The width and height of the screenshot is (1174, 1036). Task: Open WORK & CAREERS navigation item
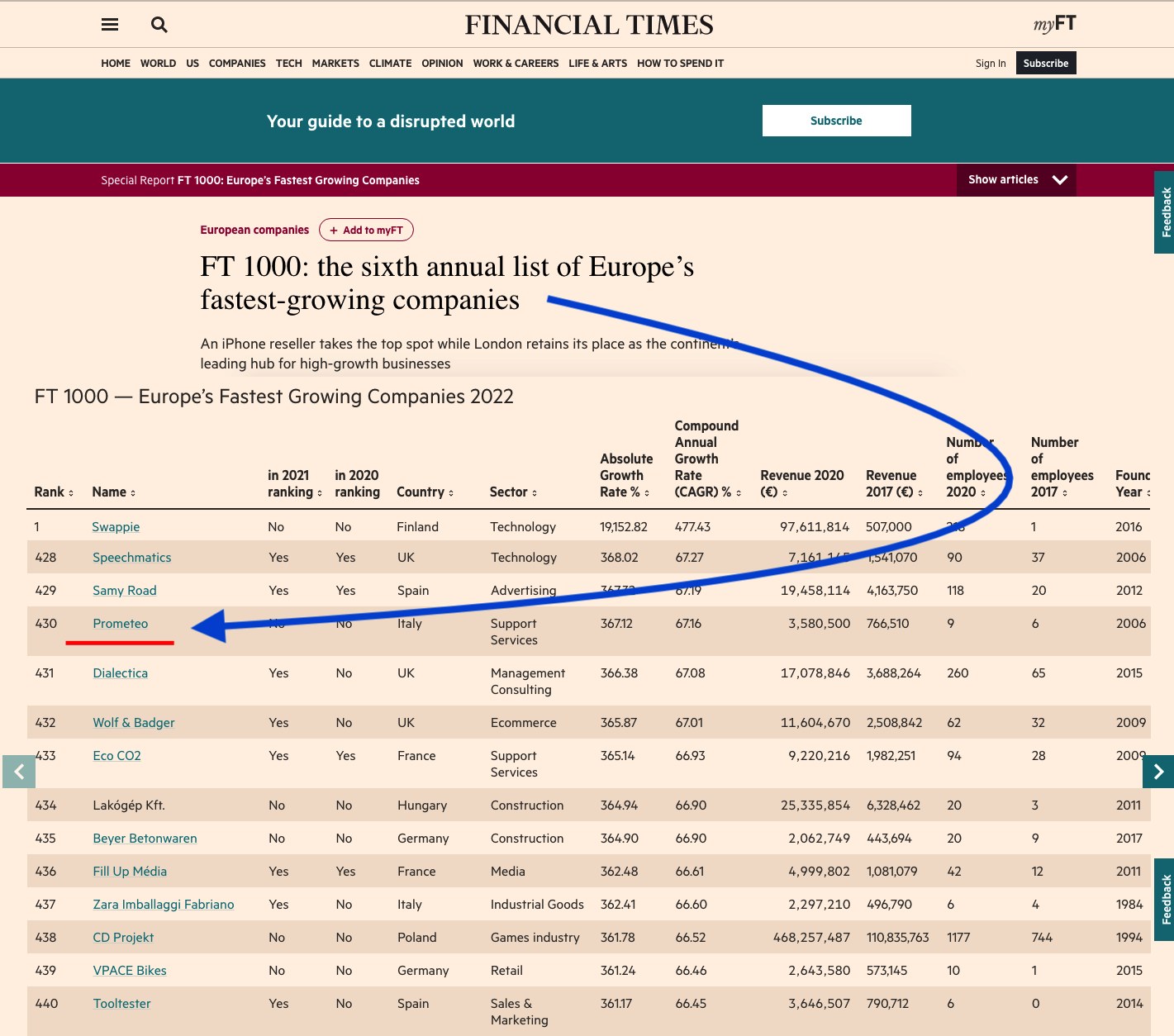coord(516,63)
